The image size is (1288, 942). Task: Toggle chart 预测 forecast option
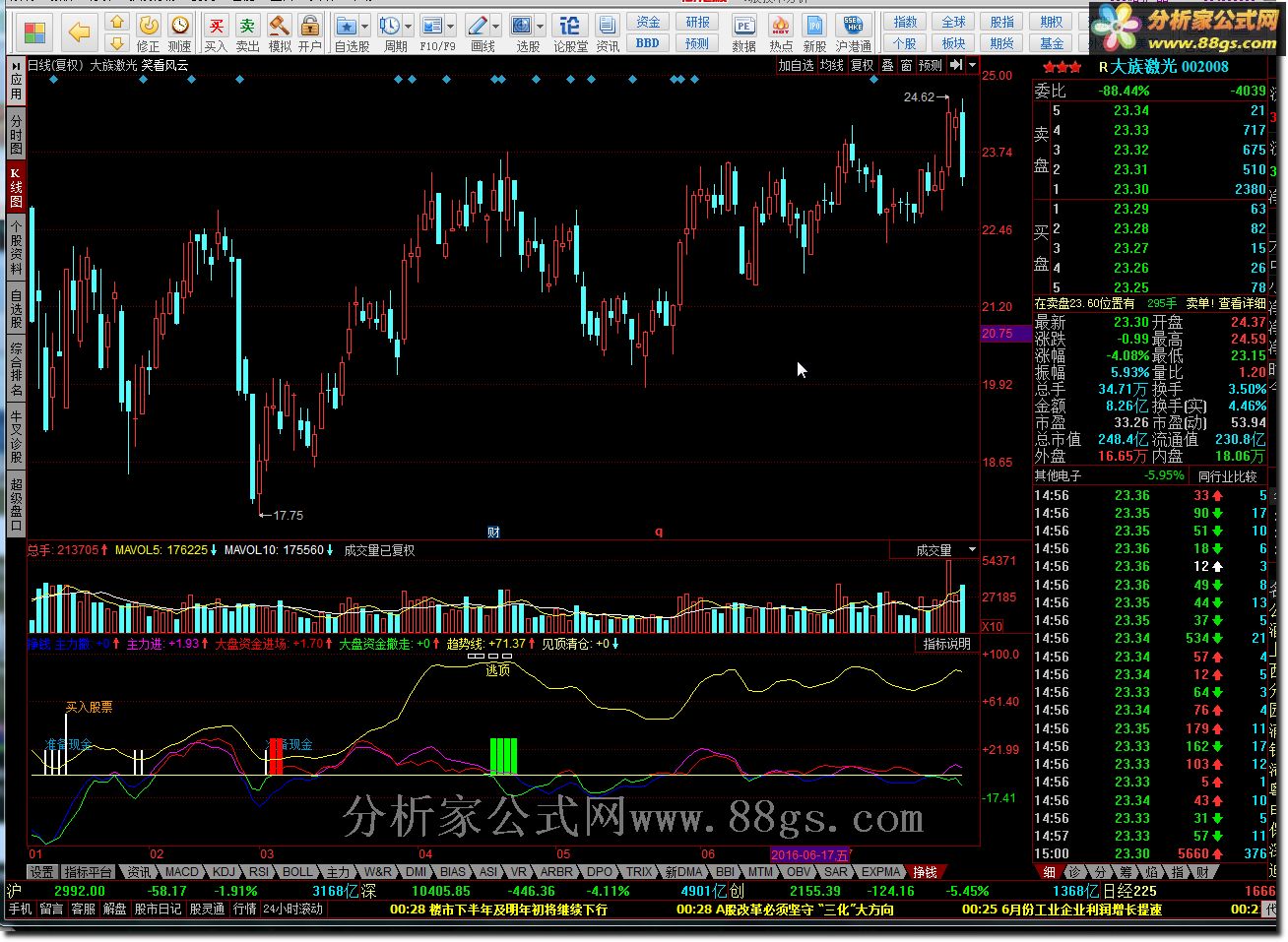931,65
